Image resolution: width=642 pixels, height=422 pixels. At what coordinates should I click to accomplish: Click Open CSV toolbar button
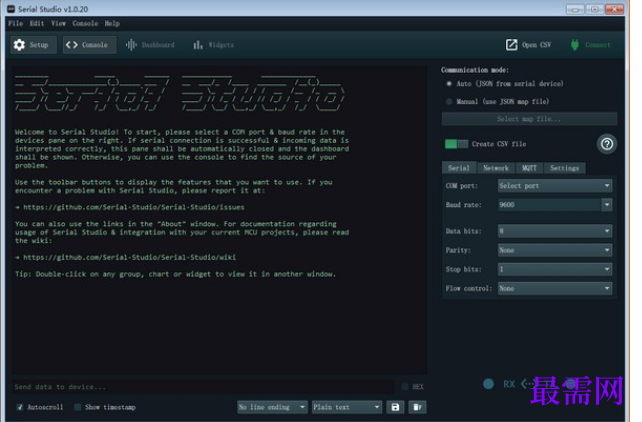(x=529, y=45)
